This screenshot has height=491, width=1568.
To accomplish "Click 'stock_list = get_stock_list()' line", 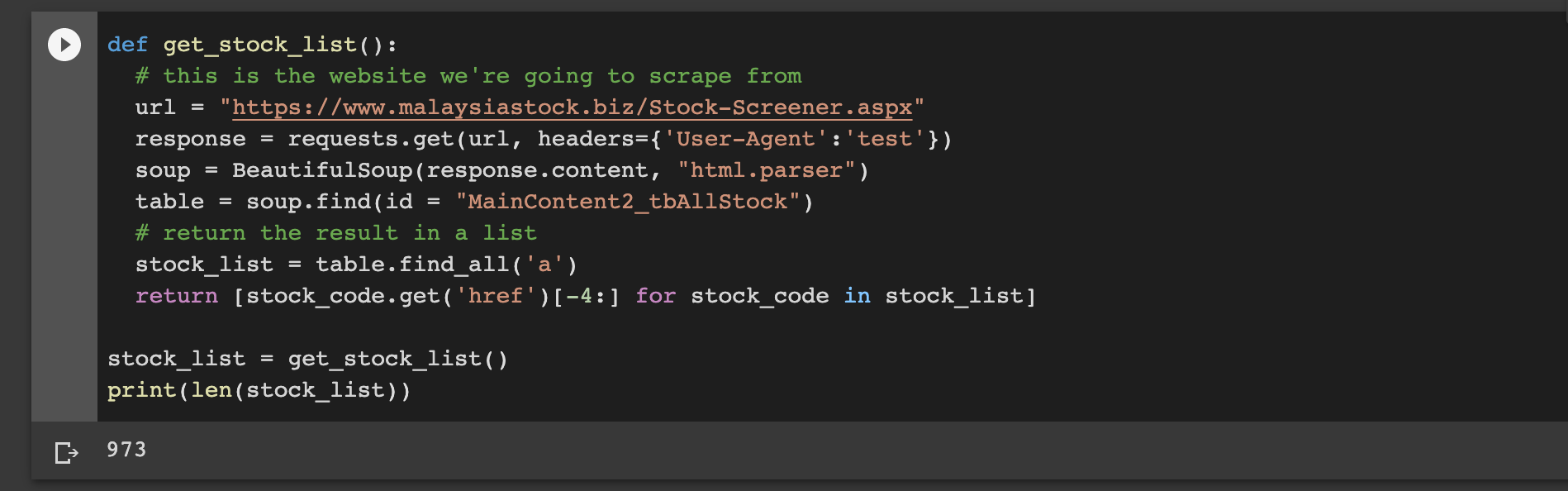I will click(307, 359).
